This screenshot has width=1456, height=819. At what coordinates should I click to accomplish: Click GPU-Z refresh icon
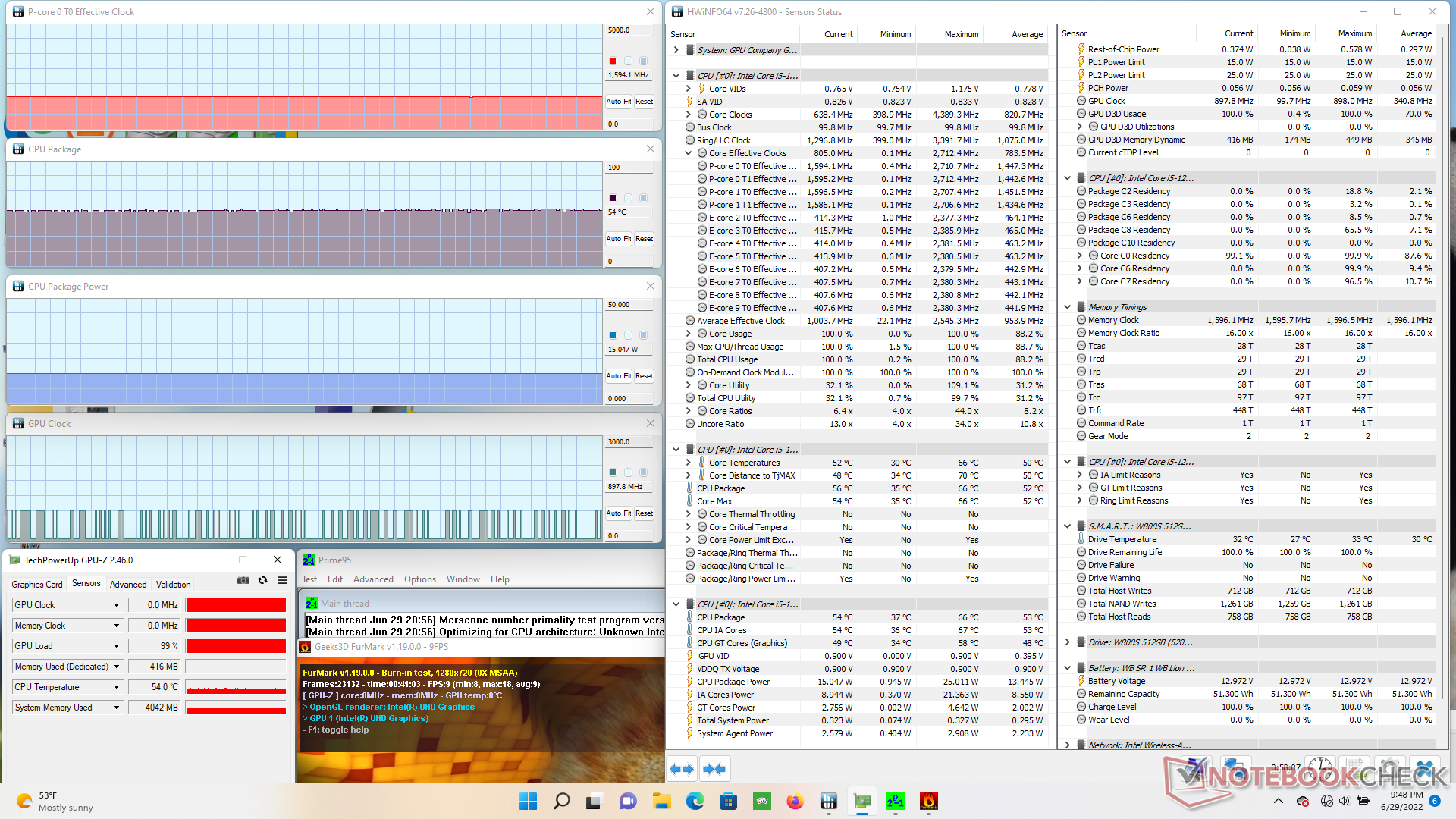(262, 580)
